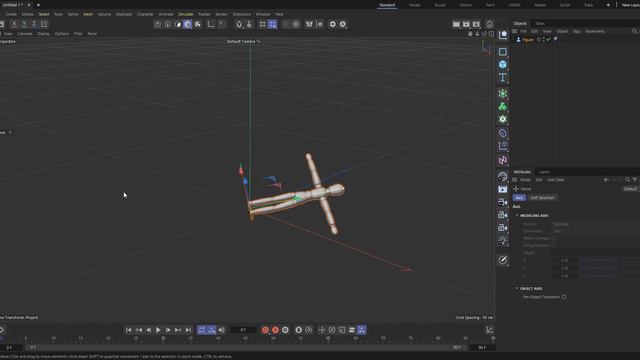This screenshot has height=360, width=640.
Task: Open the Simulate menu
Action: click(x=185, y=14)
